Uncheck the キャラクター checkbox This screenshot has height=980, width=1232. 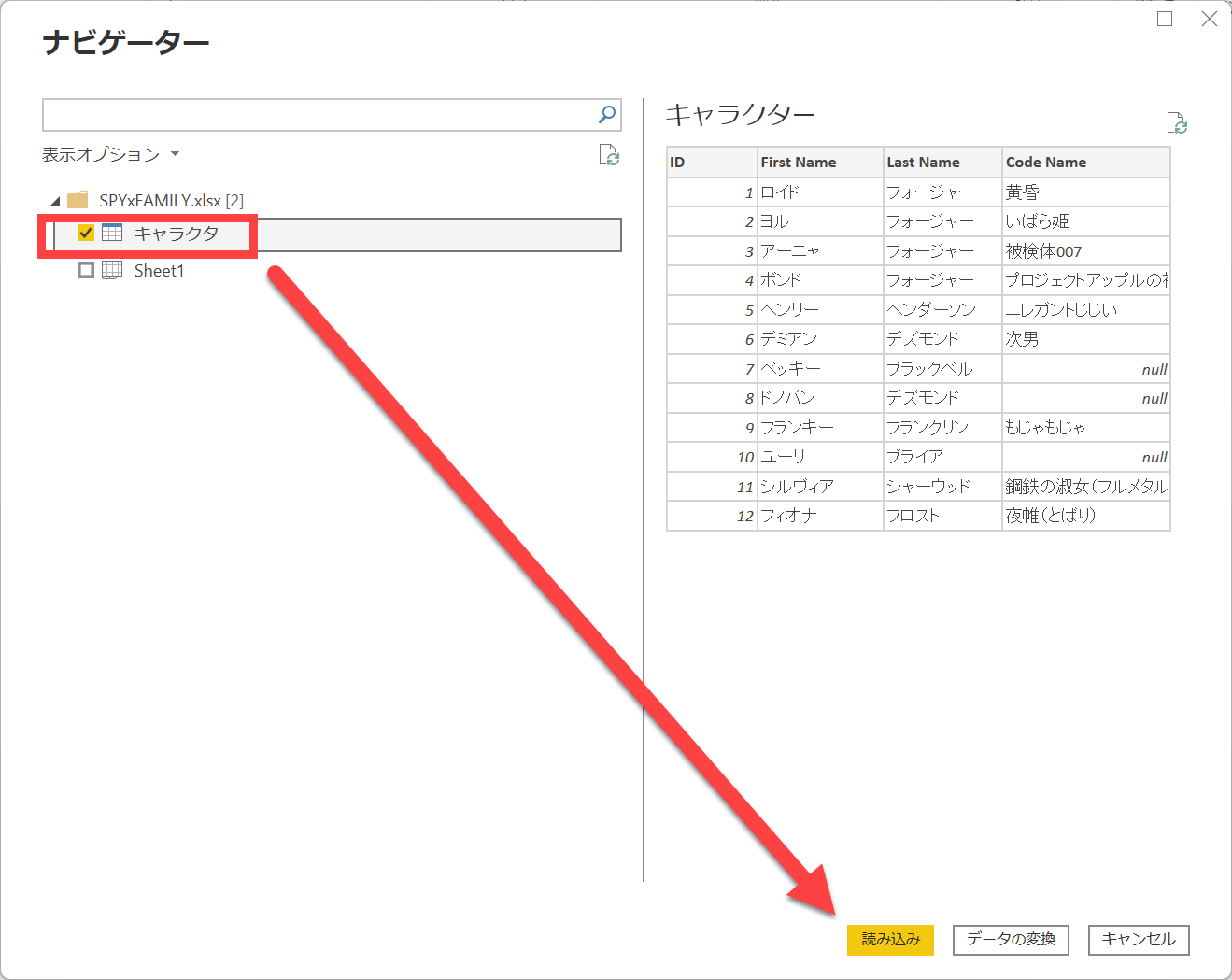tap(86, 233)
